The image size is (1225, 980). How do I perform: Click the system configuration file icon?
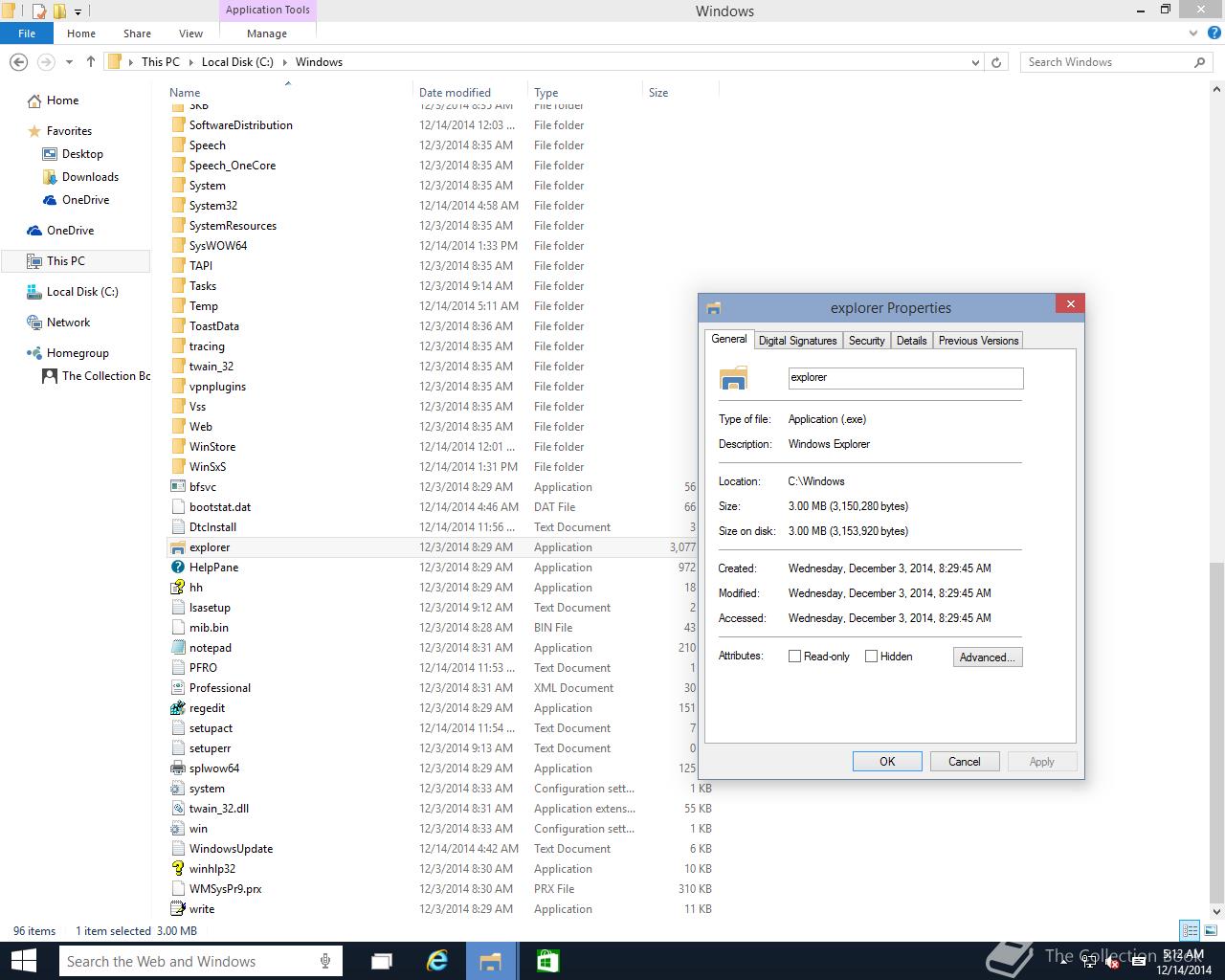[x=177, y=789]
